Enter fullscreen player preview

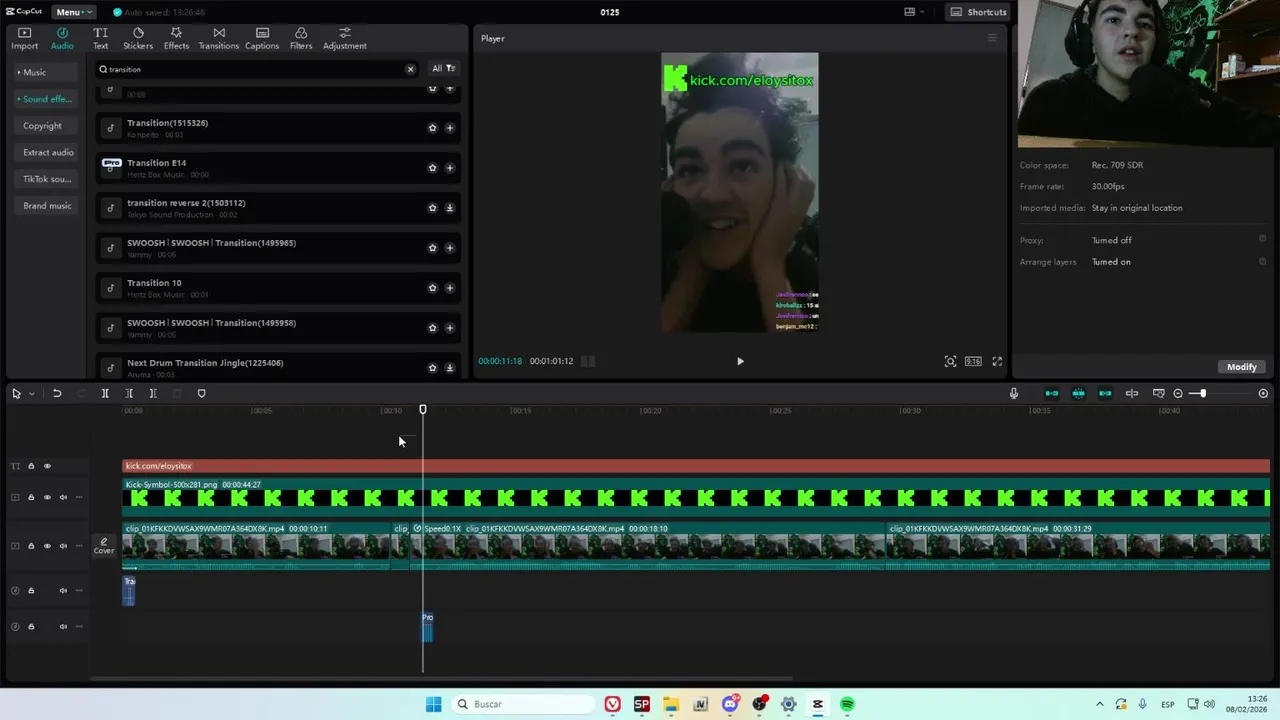997,361
